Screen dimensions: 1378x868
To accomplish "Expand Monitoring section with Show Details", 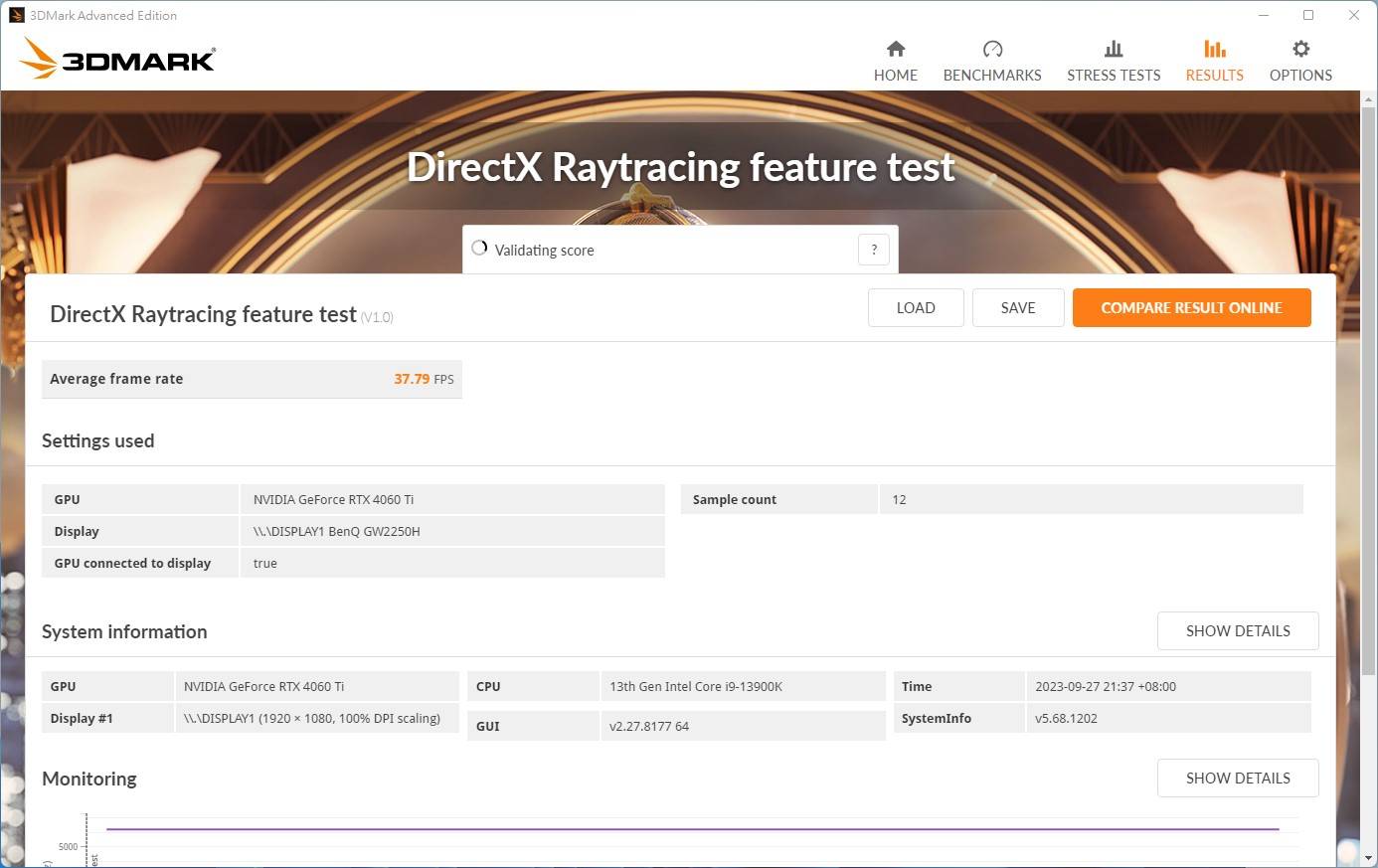I will [x=1237, y=778].
